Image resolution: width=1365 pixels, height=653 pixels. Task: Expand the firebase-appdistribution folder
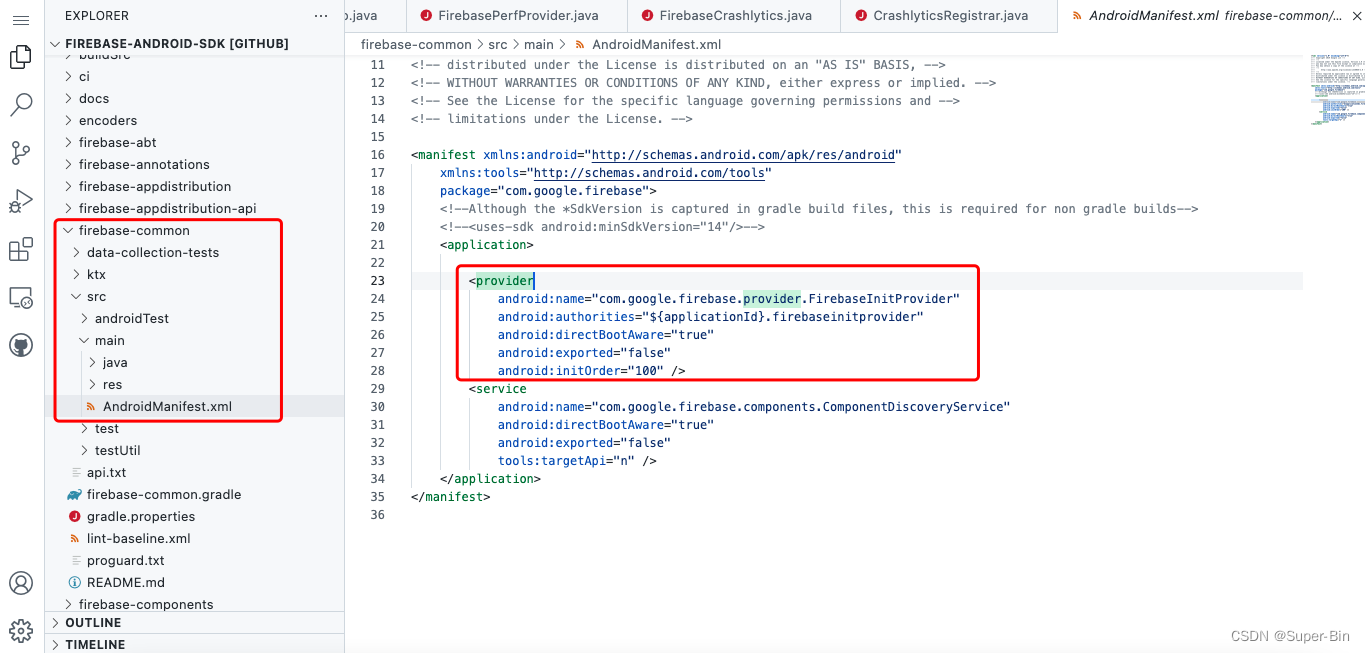tap(195, 186)
